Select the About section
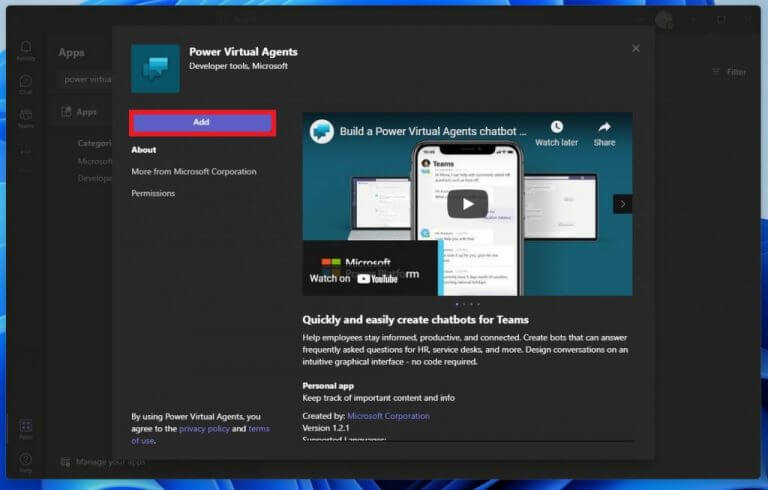Image resolution: width=768 pixels, height=490 pixels. coord(144,150)
